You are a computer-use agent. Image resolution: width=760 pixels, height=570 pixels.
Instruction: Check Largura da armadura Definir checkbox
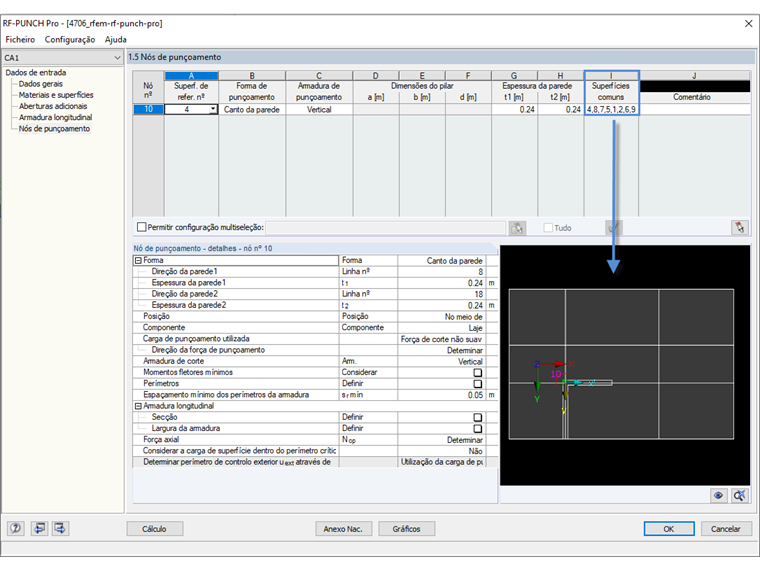click(x=477, y=428)
